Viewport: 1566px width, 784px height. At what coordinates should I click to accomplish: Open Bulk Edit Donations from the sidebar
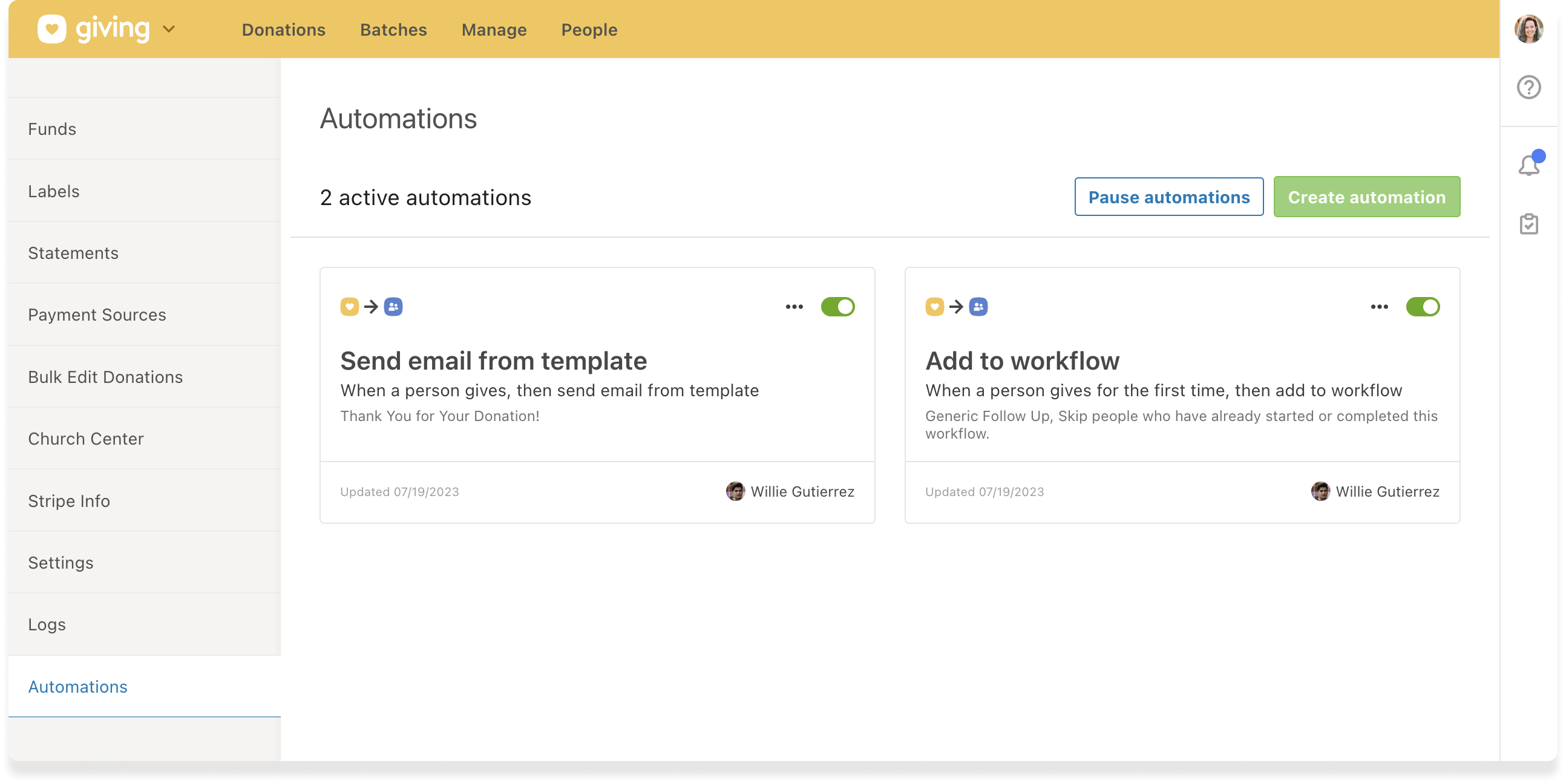coord(105,377)
